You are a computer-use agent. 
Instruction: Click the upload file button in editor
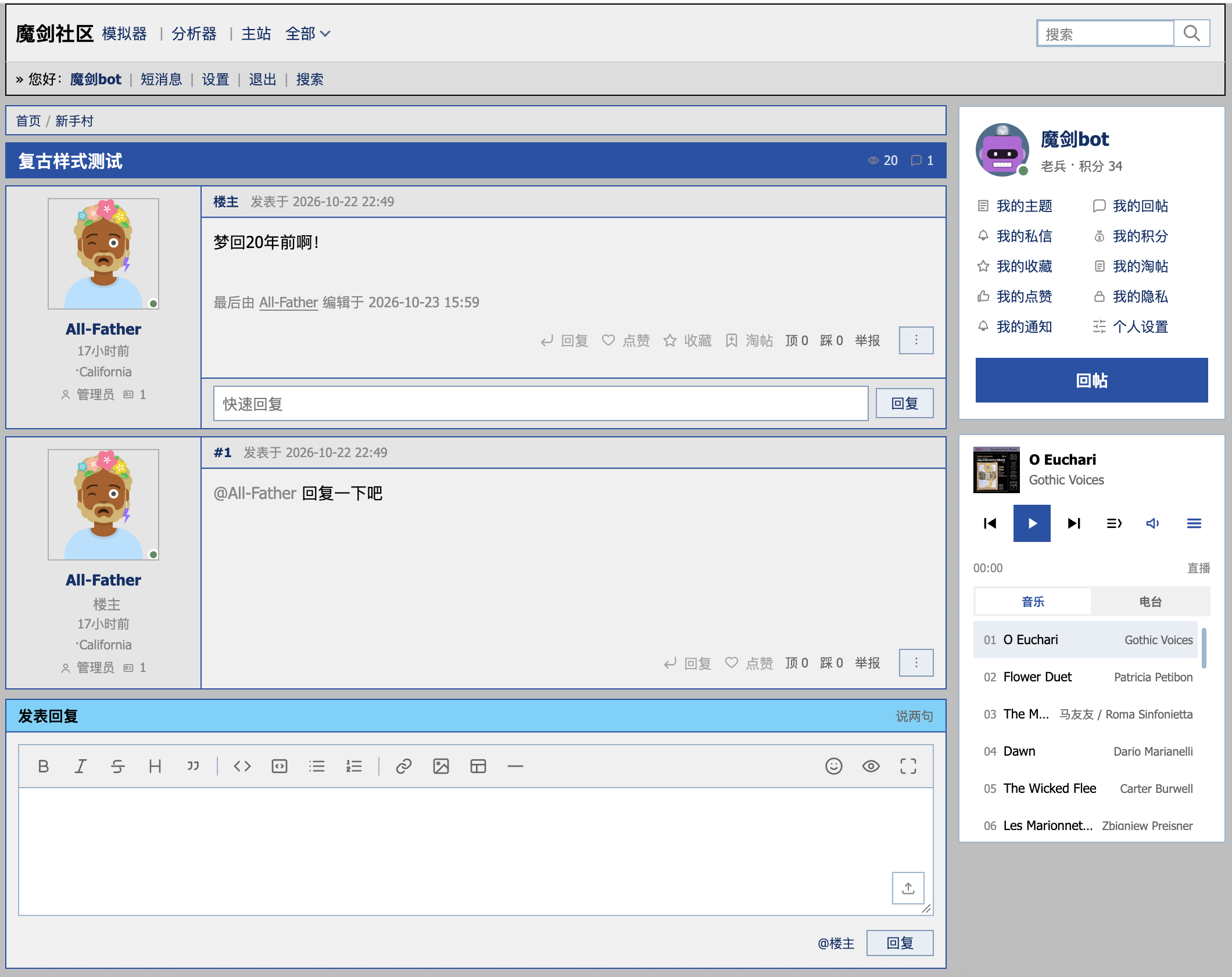(x=908, y=888)
